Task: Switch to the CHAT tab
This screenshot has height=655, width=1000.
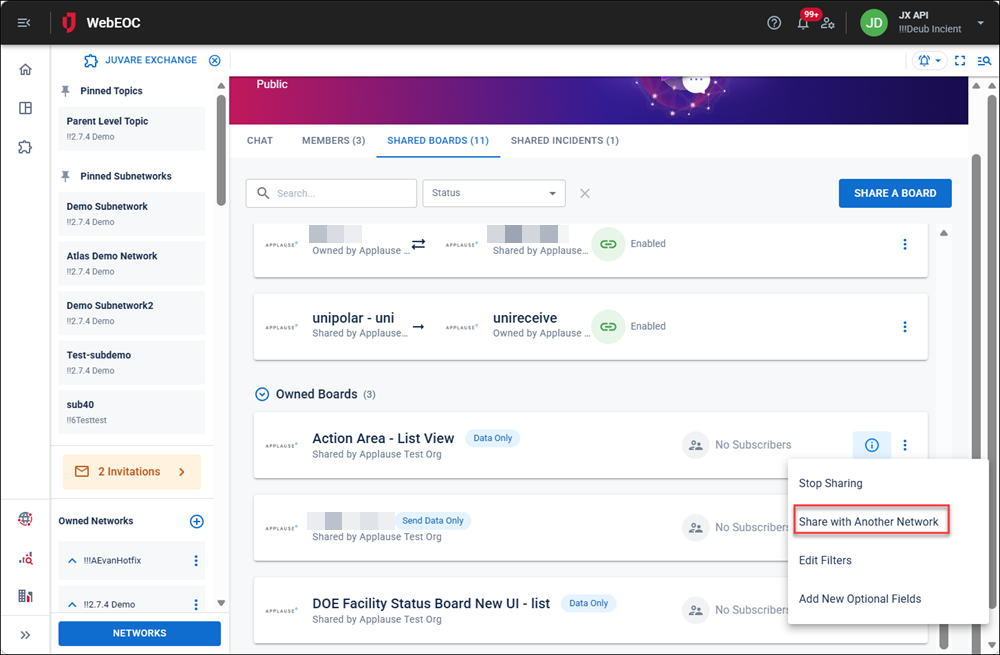Action: [x=260, y=140]
